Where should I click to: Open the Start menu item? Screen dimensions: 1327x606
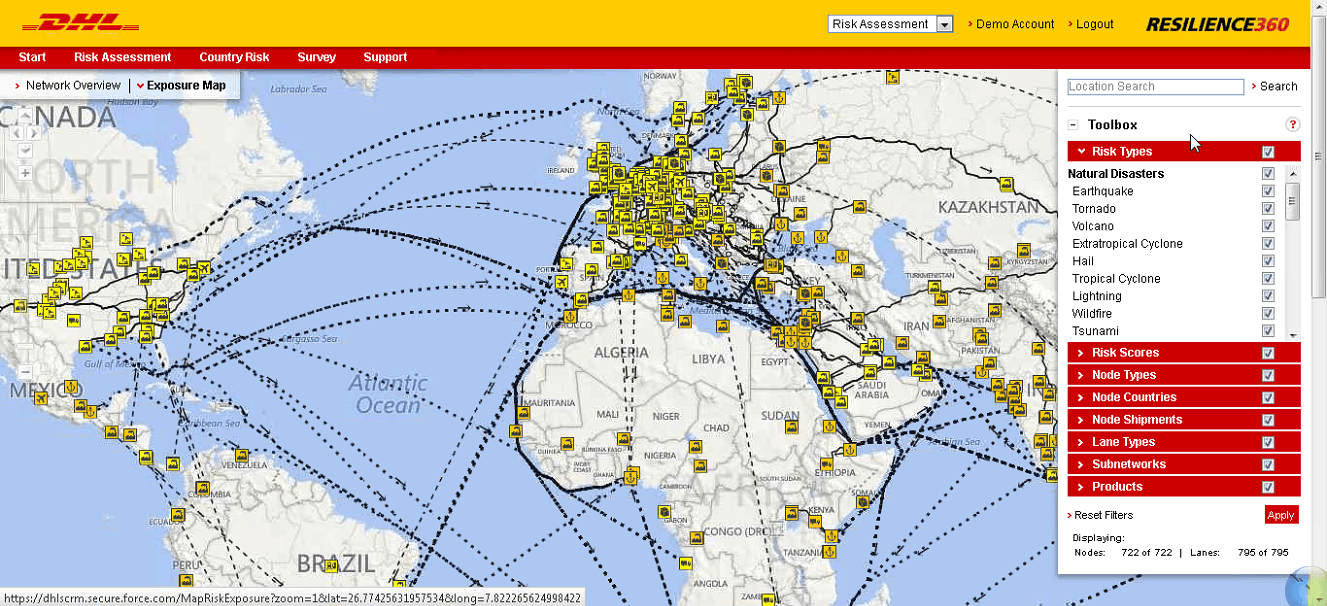point(32,57)
